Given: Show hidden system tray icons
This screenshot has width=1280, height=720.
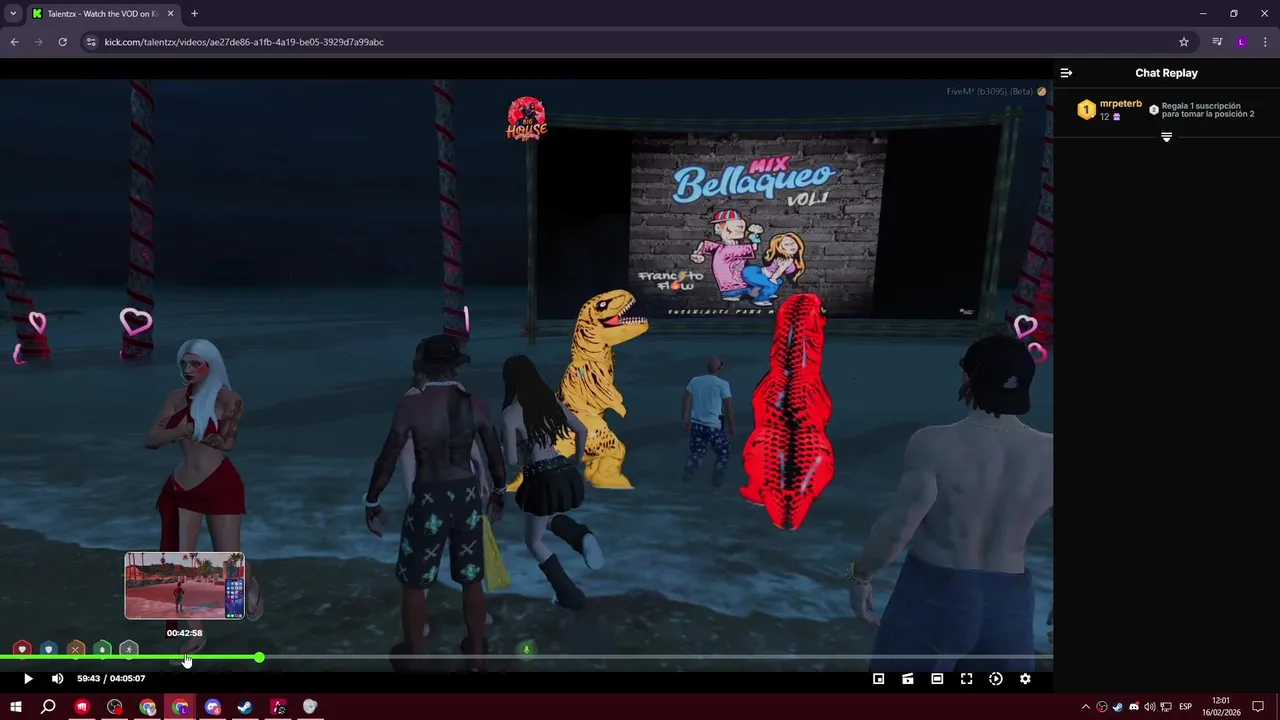Looking at the screenshot, I should pos(1086,707).
